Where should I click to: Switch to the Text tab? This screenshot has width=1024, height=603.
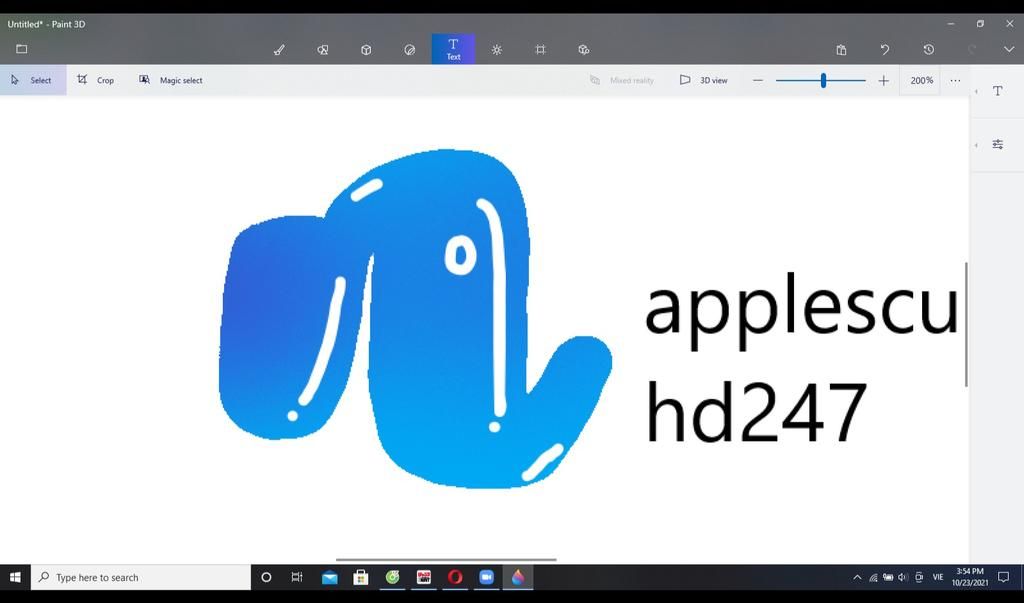453,49
